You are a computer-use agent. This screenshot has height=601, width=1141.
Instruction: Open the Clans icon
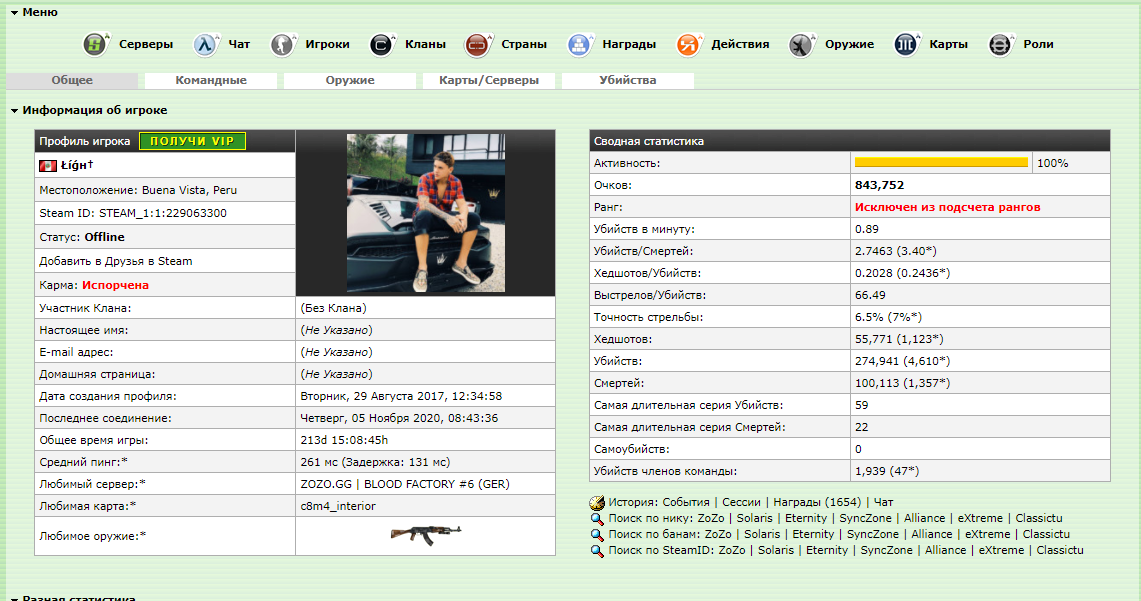[x=382, y=45]
